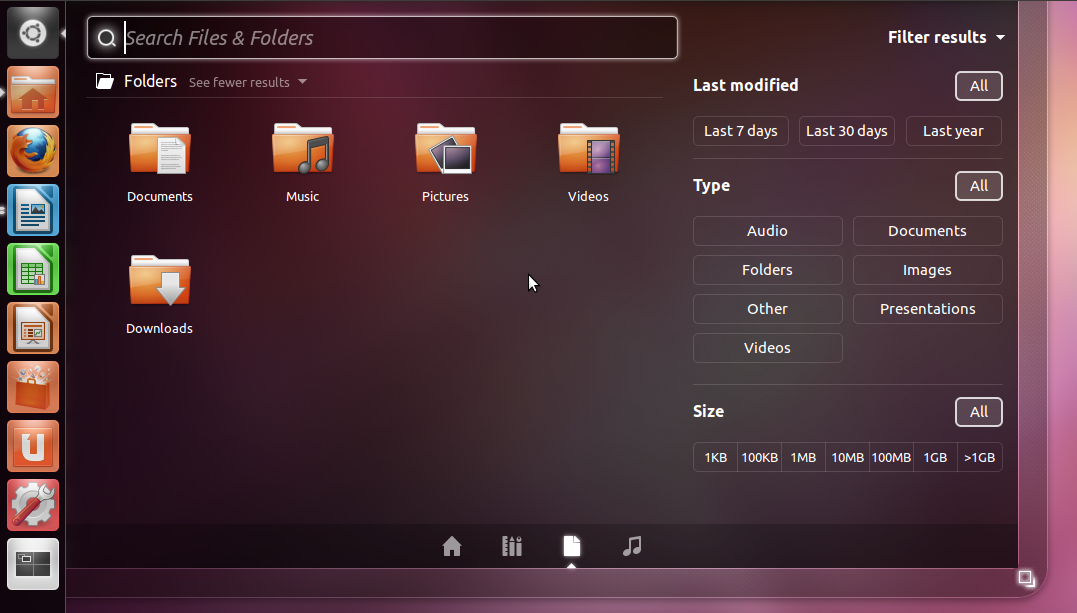Image resolution: width=1077 pixels, height=613 pixels.
Task: Open the Music folder icon
Action: tap(302, 150)
